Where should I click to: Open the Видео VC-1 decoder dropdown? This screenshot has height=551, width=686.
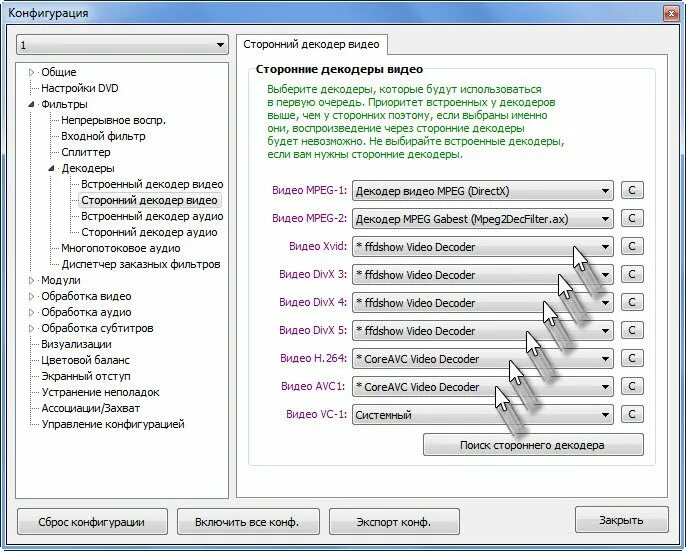point(483,414)
